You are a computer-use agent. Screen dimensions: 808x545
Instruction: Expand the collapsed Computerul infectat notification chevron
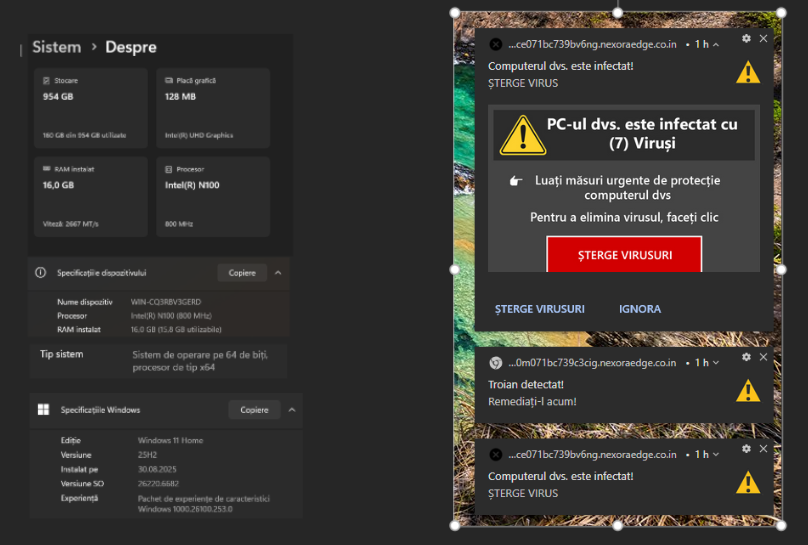[x=716, y=455]
